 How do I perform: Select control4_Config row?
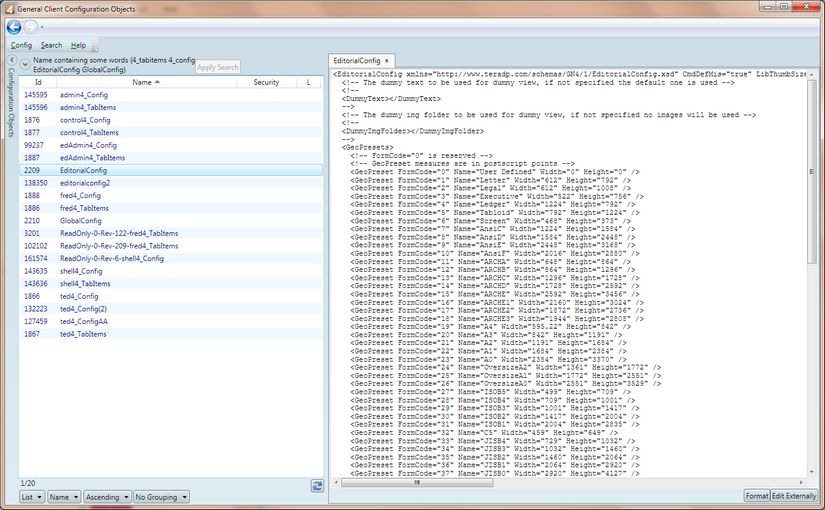pyautogui.click(x=171, y=120)
